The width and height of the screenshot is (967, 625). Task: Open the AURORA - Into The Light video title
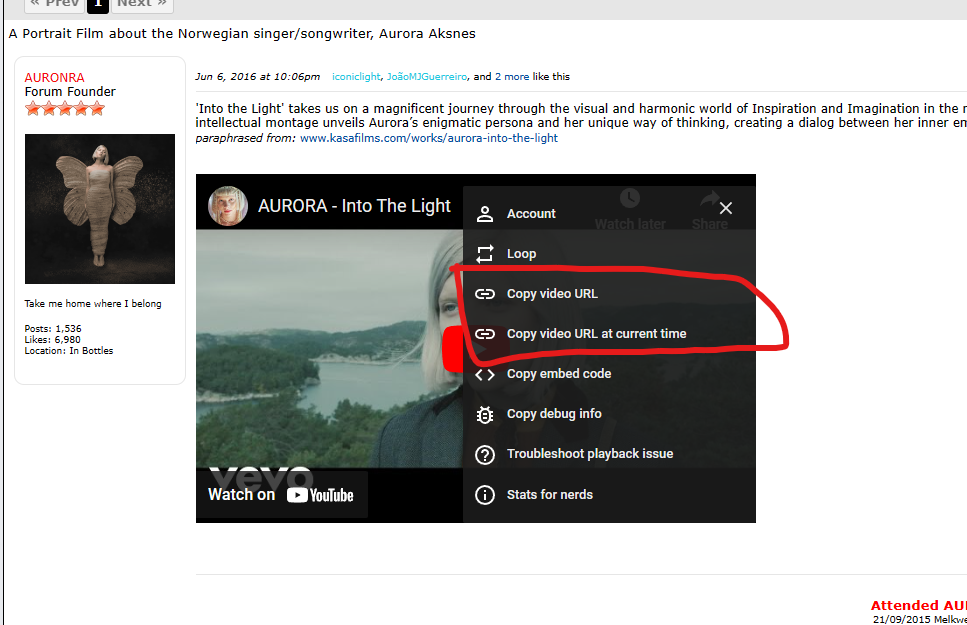click(x=354, y=206)
